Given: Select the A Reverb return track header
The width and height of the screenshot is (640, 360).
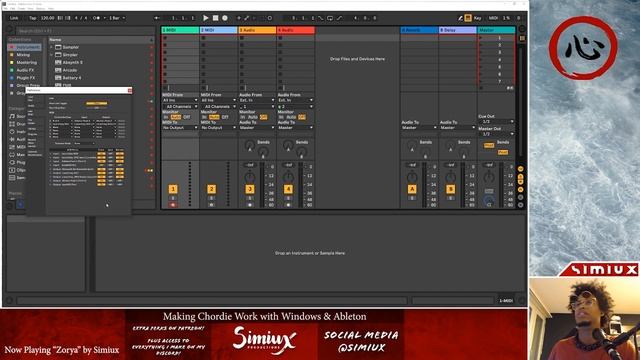Looking at the screenshot, I should (x=419, y=30).
